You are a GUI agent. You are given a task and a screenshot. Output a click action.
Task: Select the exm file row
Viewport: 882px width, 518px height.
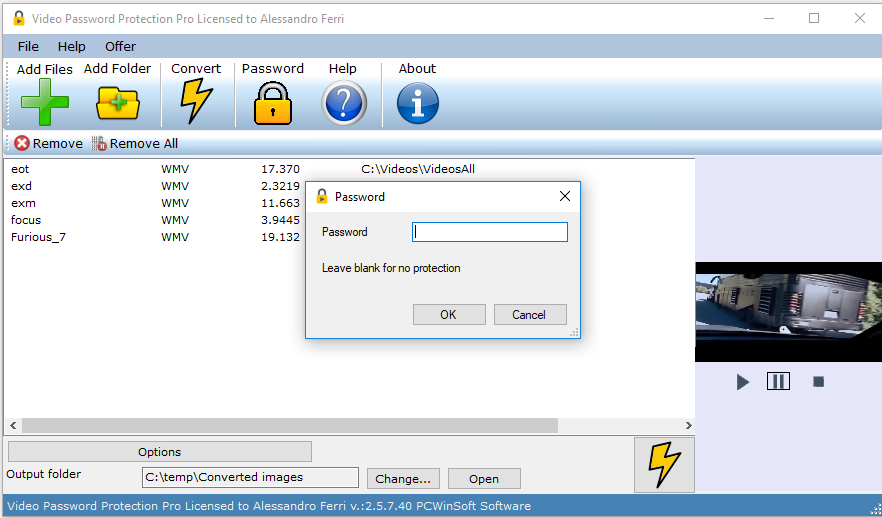[156, 202]
